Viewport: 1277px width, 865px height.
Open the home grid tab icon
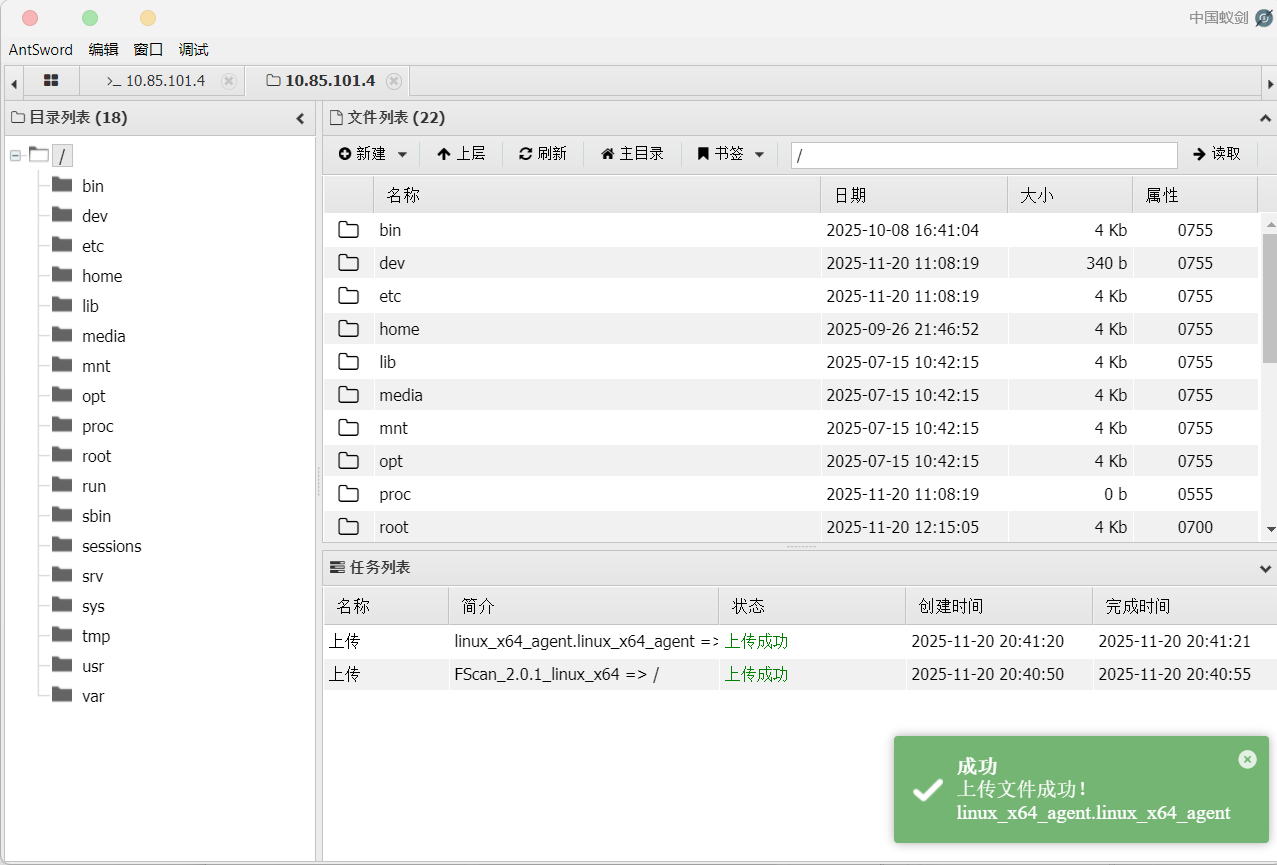click(51, 81)
